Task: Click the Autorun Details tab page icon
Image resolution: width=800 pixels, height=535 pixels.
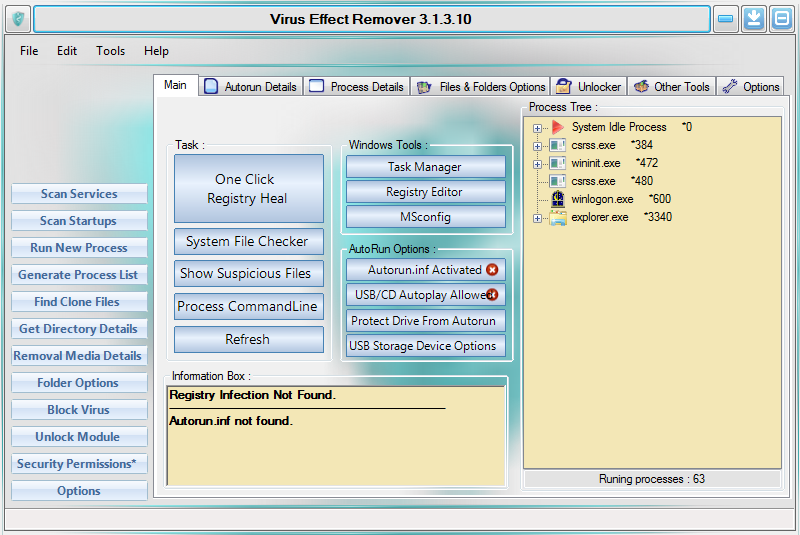Action: click(211, 86)
